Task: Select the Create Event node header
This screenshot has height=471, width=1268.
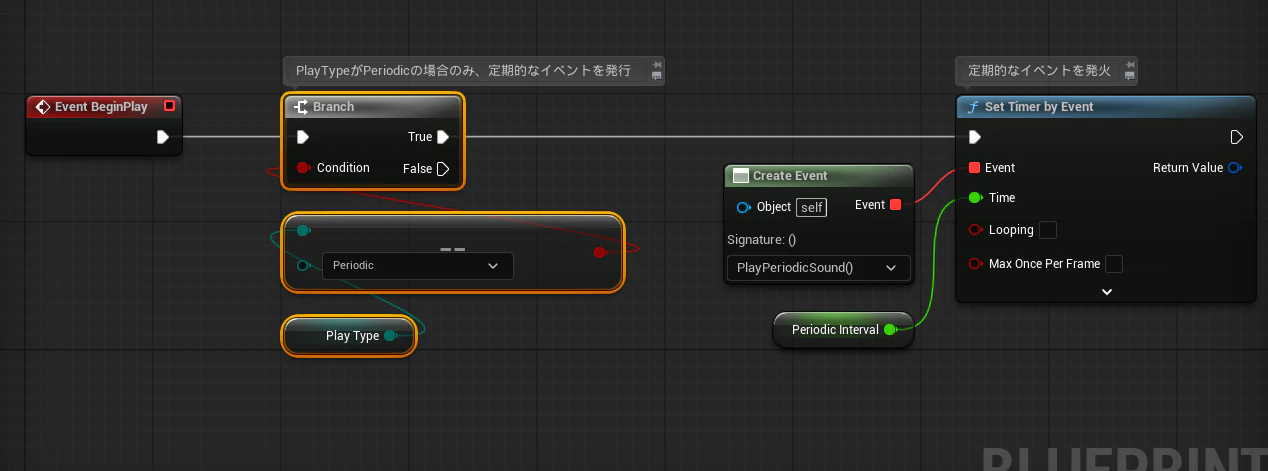Action: tap(818, 175)
